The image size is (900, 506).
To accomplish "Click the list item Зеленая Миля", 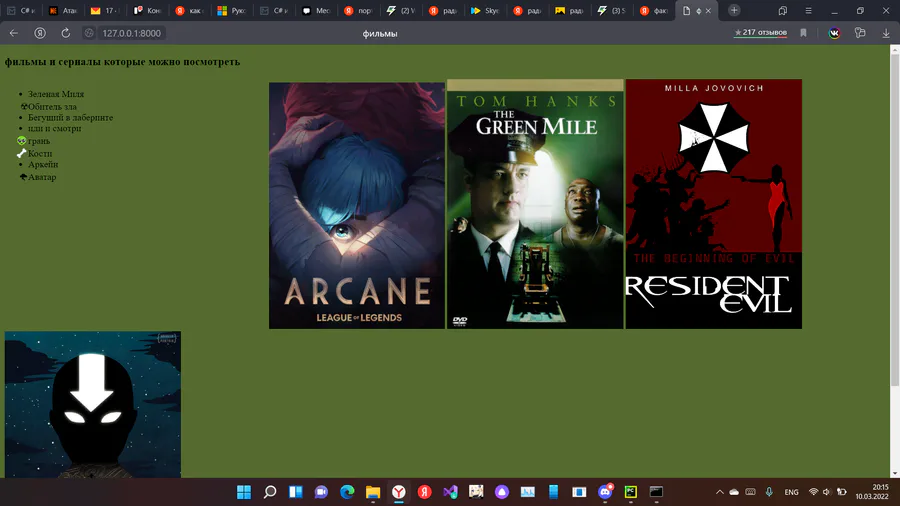I will tap(56, 94).
